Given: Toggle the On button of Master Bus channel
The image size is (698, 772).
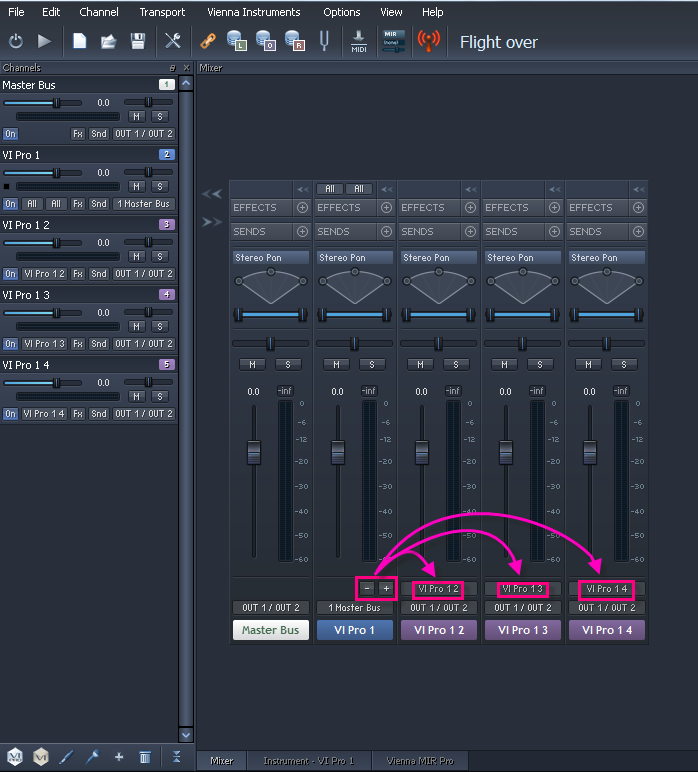Looking at the screenshot, I should [x=10, y=134].
